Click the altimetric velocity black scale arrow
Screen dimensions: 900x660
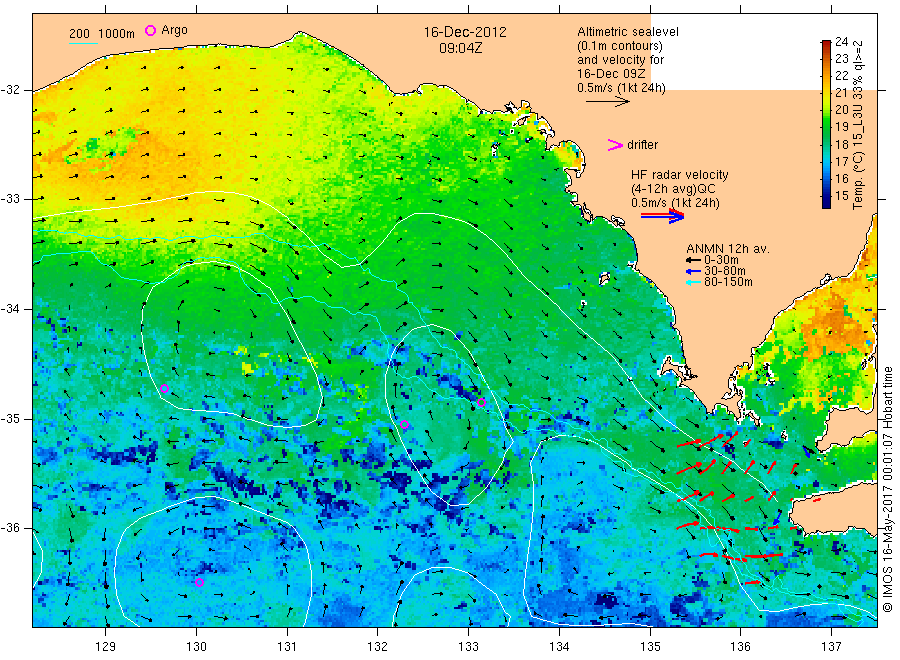pyautogui.click(x=607, y=102)
